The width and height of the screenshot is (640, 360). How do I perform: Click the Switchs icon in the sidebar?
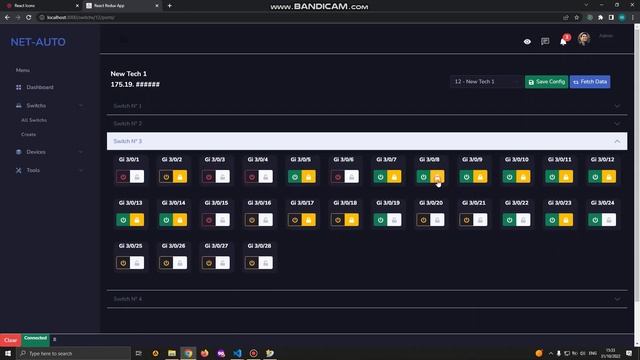tap(19, 106)
